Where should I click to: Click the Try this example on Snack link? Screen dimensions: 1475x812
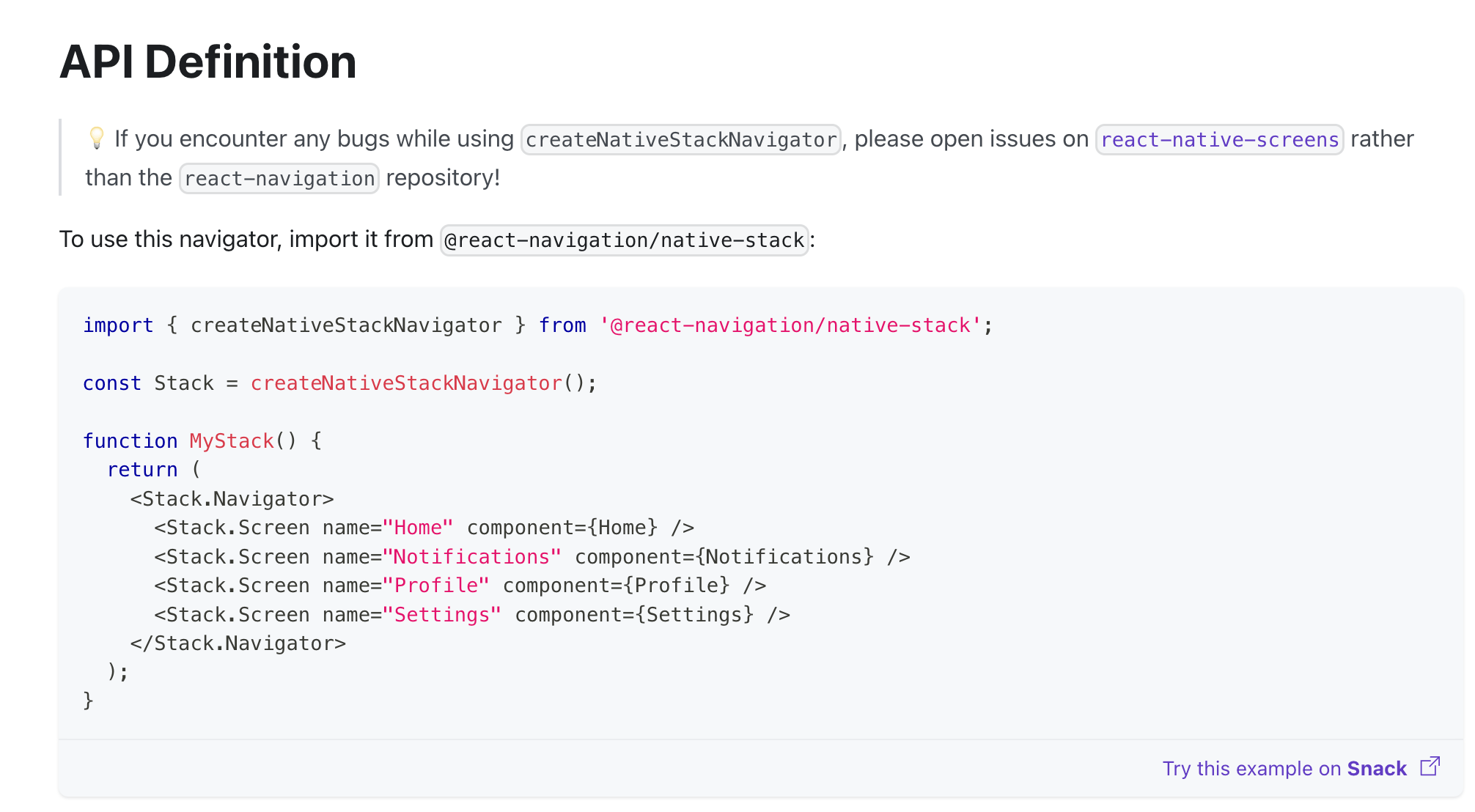[1284, 768]
